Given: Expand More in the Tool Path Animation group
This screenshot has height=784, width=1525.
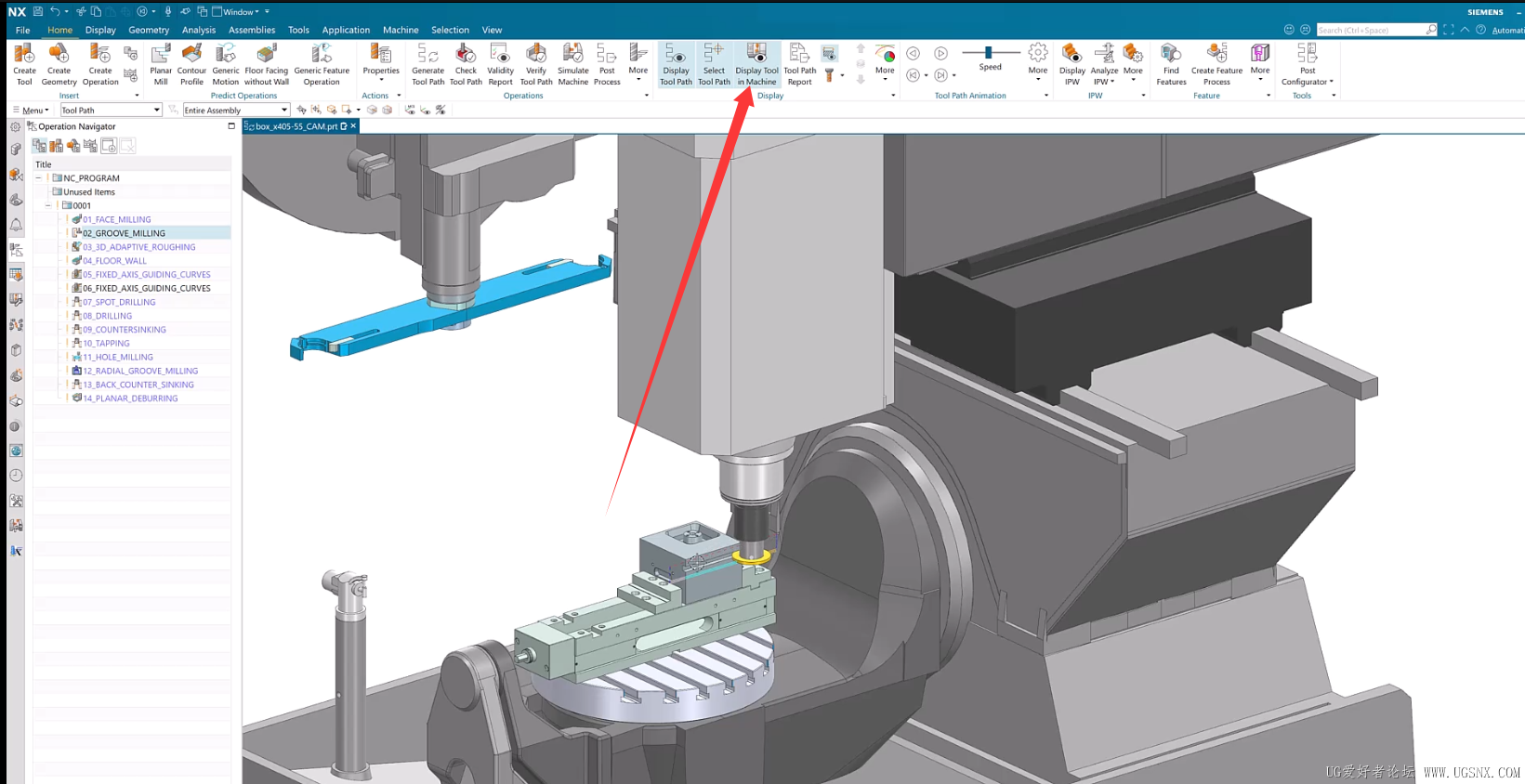Looking at the screenshot, I should coord(1038,64).
